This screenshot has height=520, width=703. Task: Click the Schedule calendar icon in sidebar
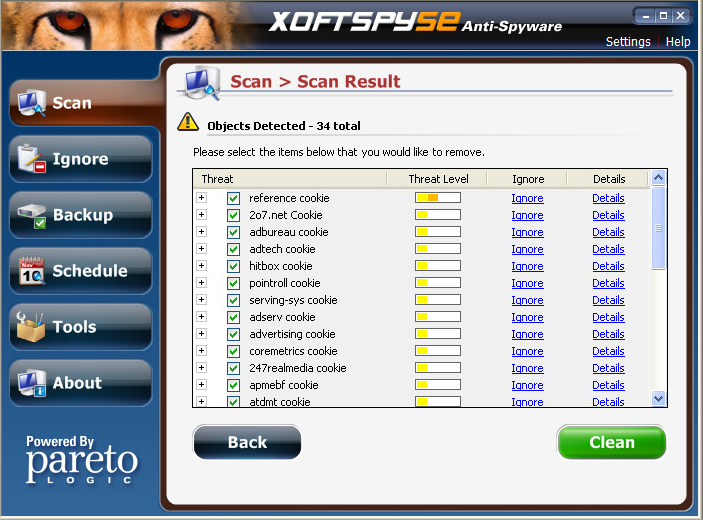point(31,271)
